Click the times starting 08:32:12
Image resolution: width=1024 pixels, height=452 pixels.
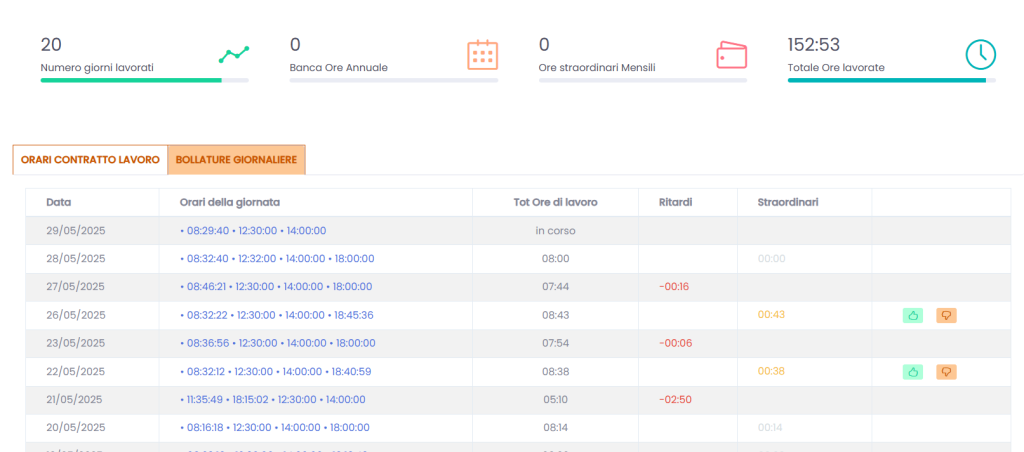(x=276, y=372)
